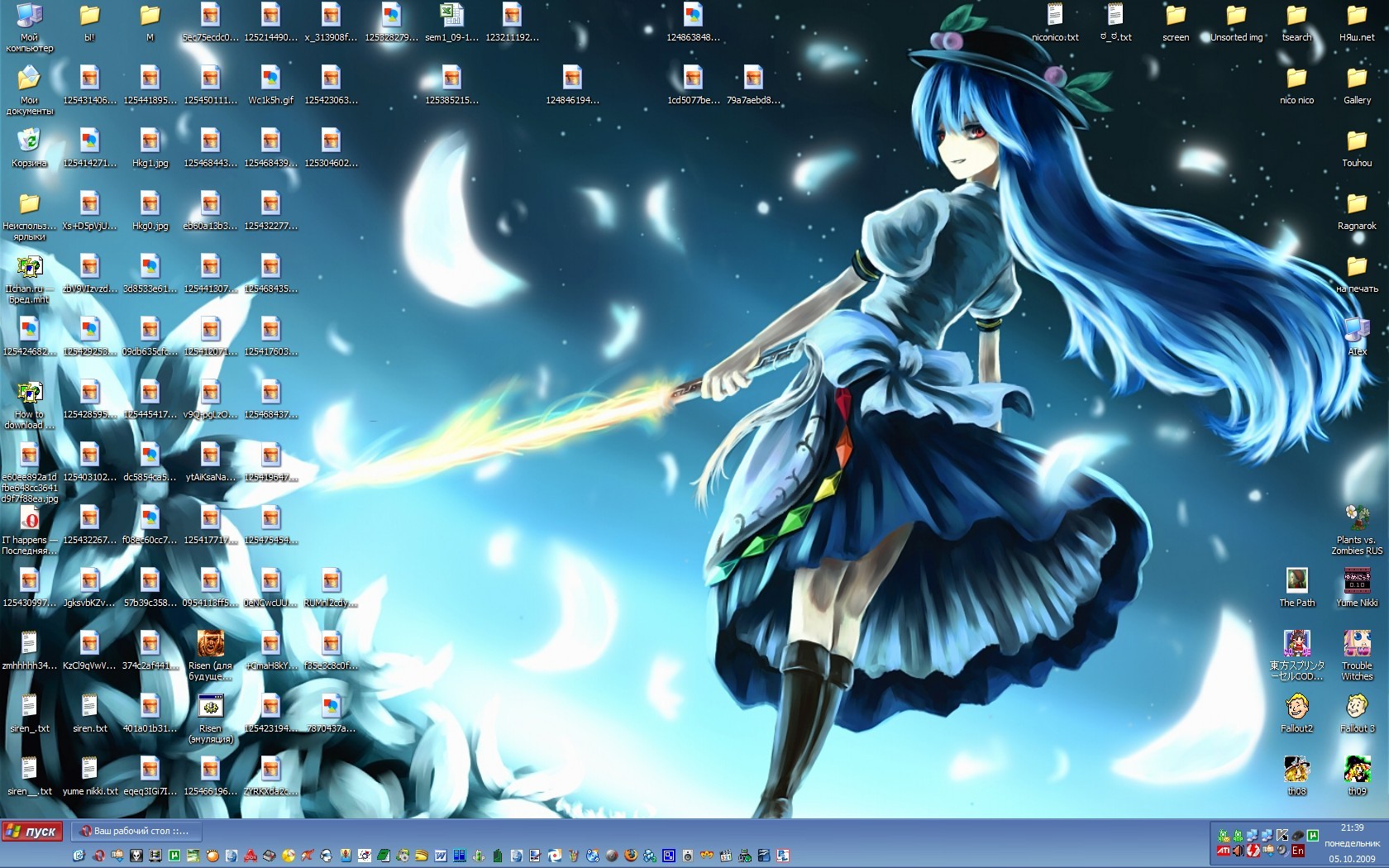Open the Risen (для будуще...) shortcut
The image size is (1389, 868).
pos(210,655)
